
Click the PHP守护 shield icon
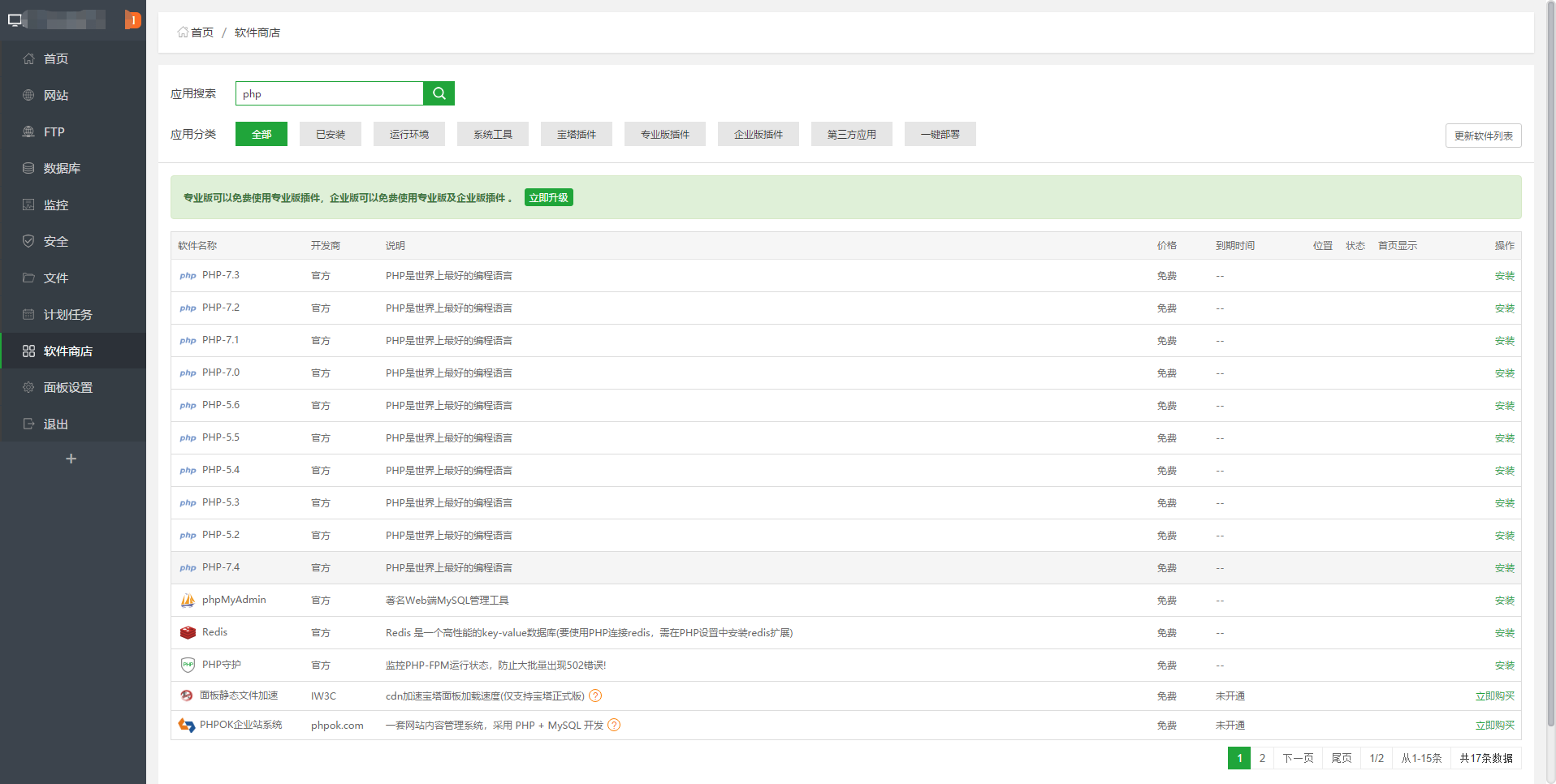188,665
